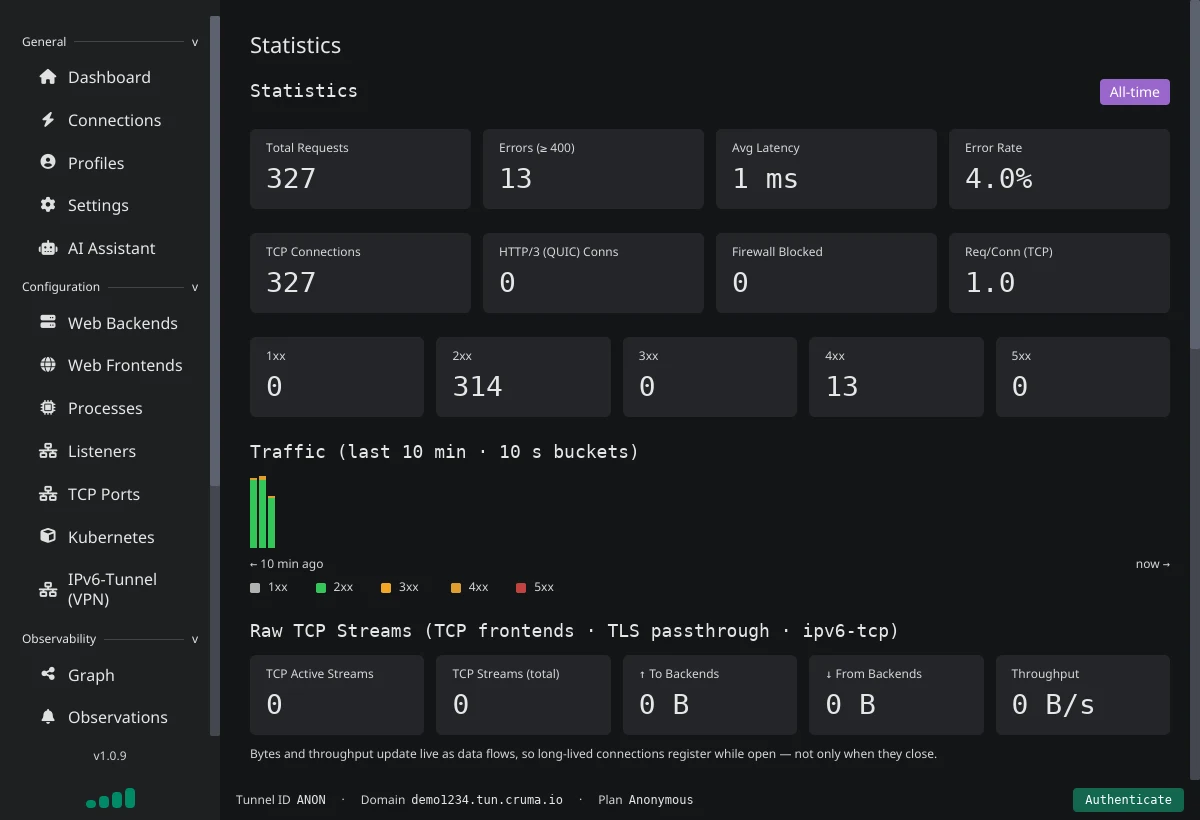Click the HTTP/3 (QUIC) Conns card
Image resolution: width=1200 pixels, height=820 pixels.
(x=593, y=273)
